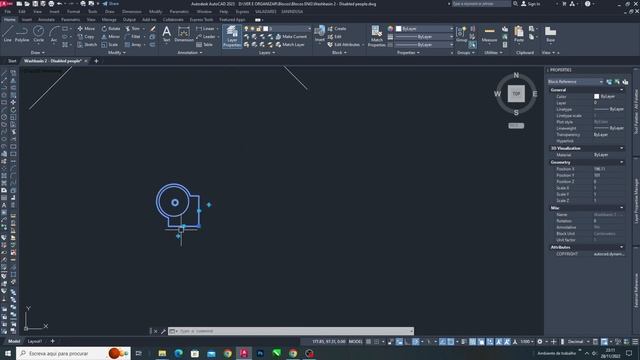The height and width of the screenshot is (360, 640).
Task: Open the Block Reference selection dropdown
Action: (x=575, y=82)
